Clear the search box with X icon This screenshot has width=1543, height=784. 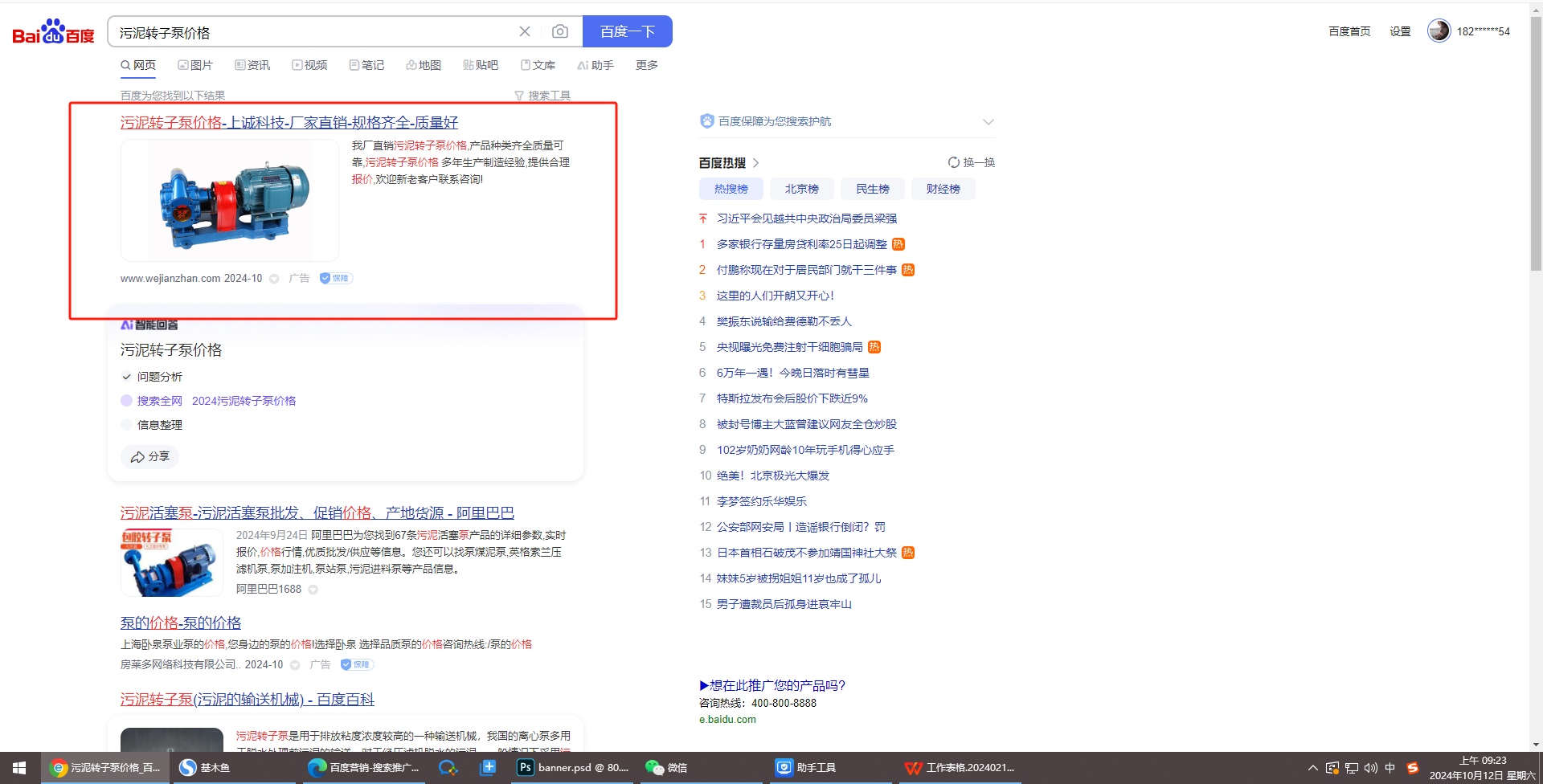click(525, 31)
